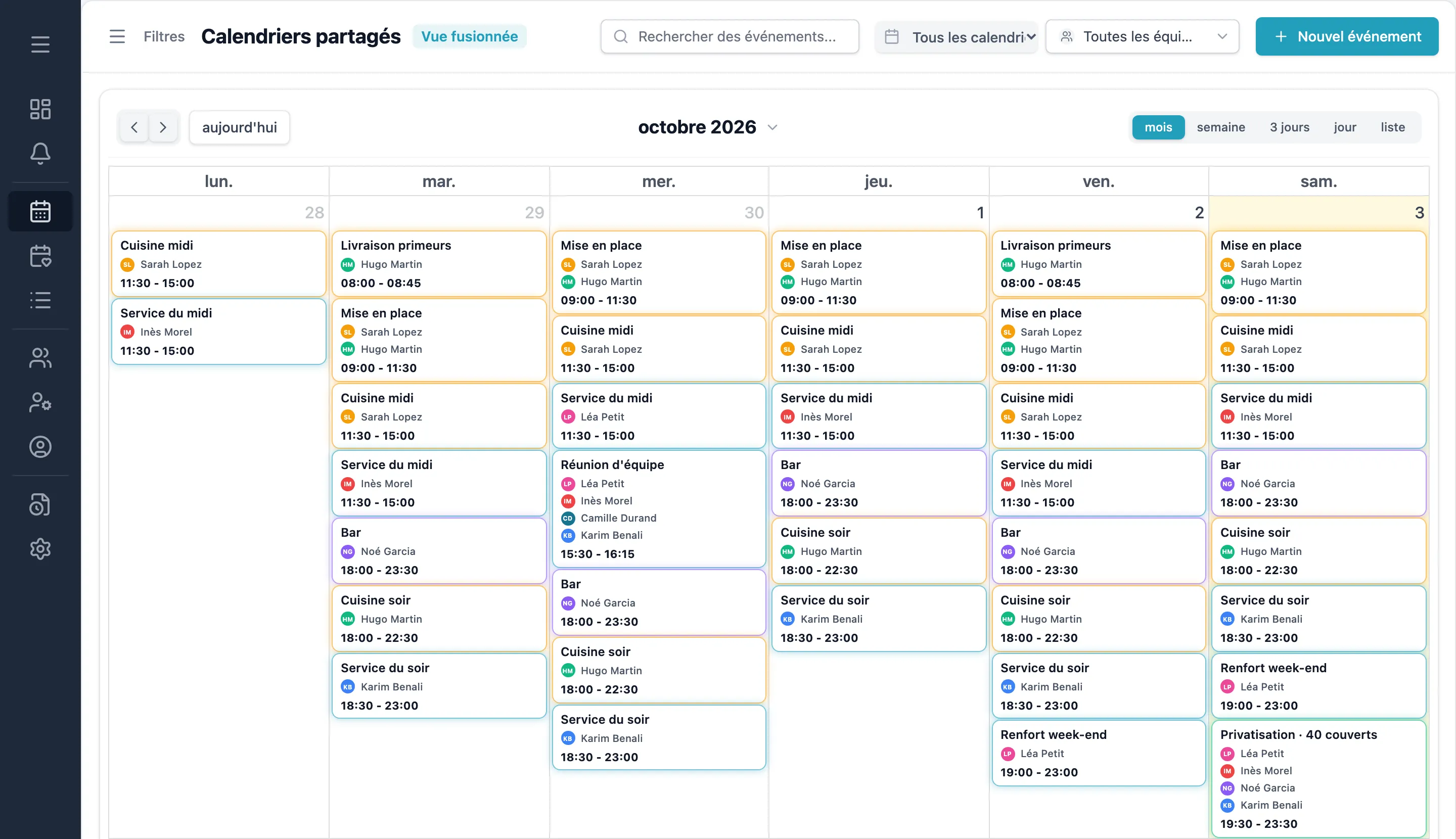The image size is (1456, 839).
Task: Open notifications bell in sidebar
Action: pyautogui.click(x=40, y=153)
